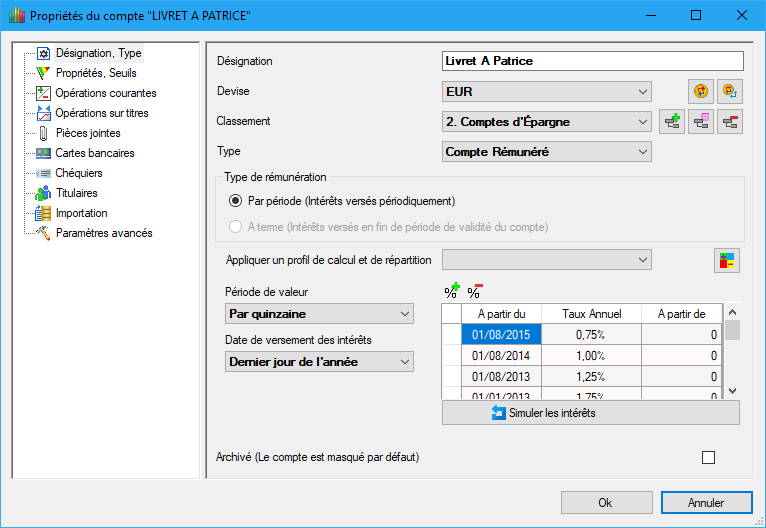
Task: Open 'Cartes bancaires' section in sidebar
Action: tap(95, 153)
